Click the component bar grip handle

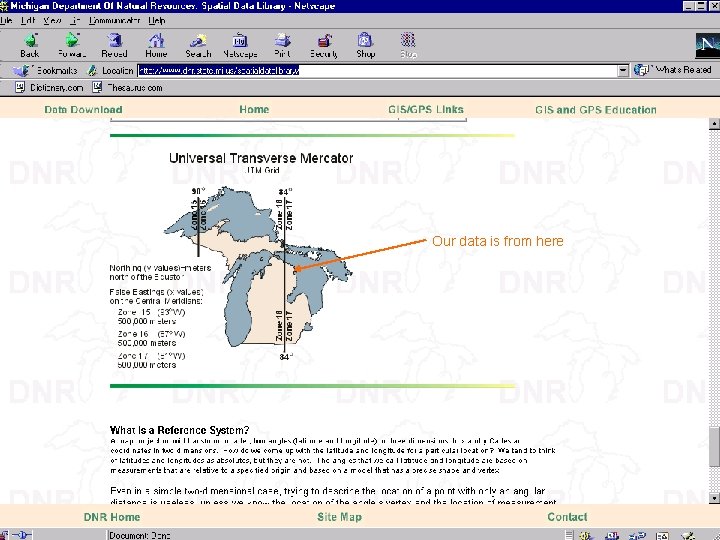coord(569,535)
